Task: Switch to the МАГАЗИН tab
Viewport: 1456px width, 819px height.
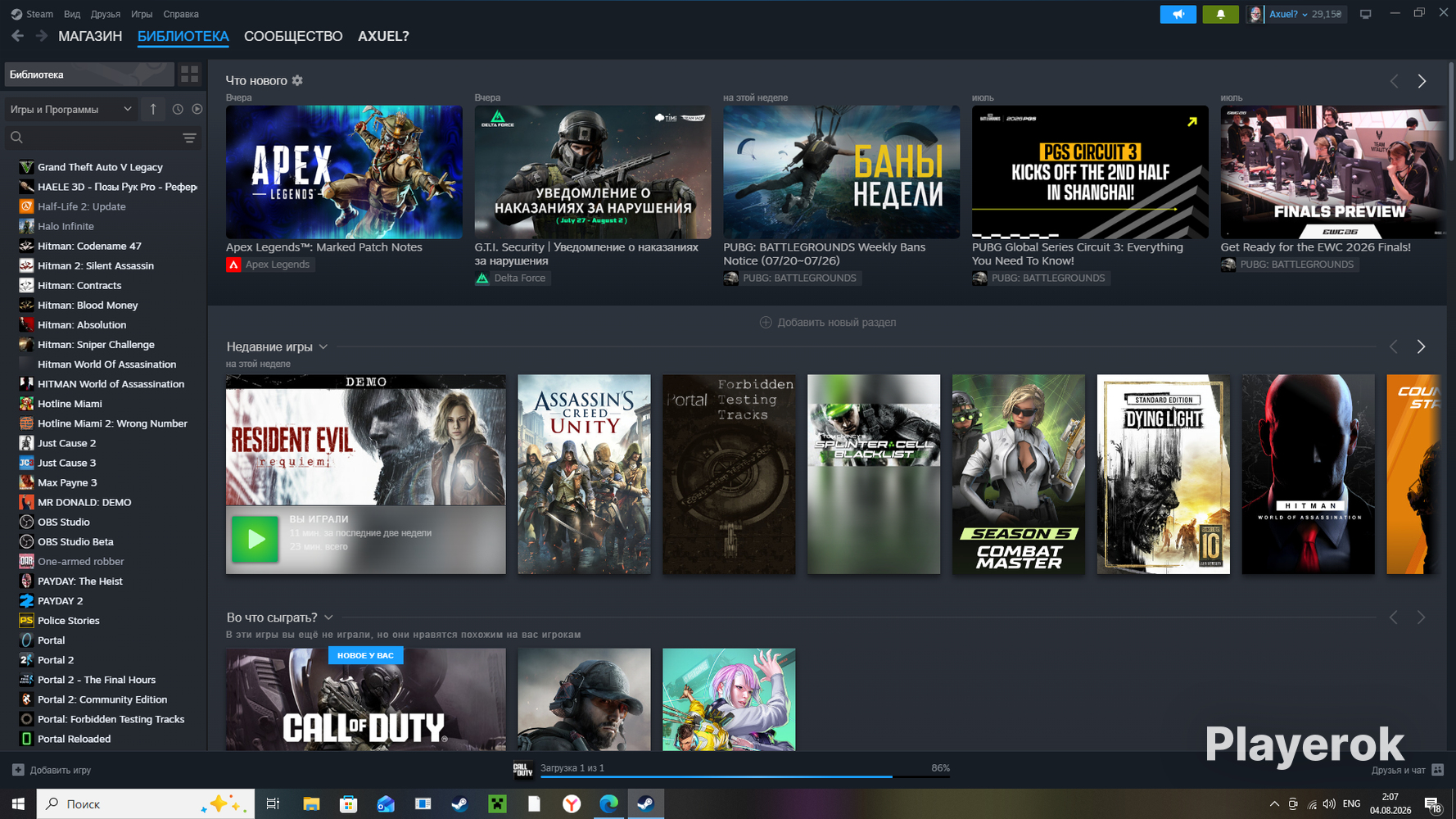Action: coord(90,36)
